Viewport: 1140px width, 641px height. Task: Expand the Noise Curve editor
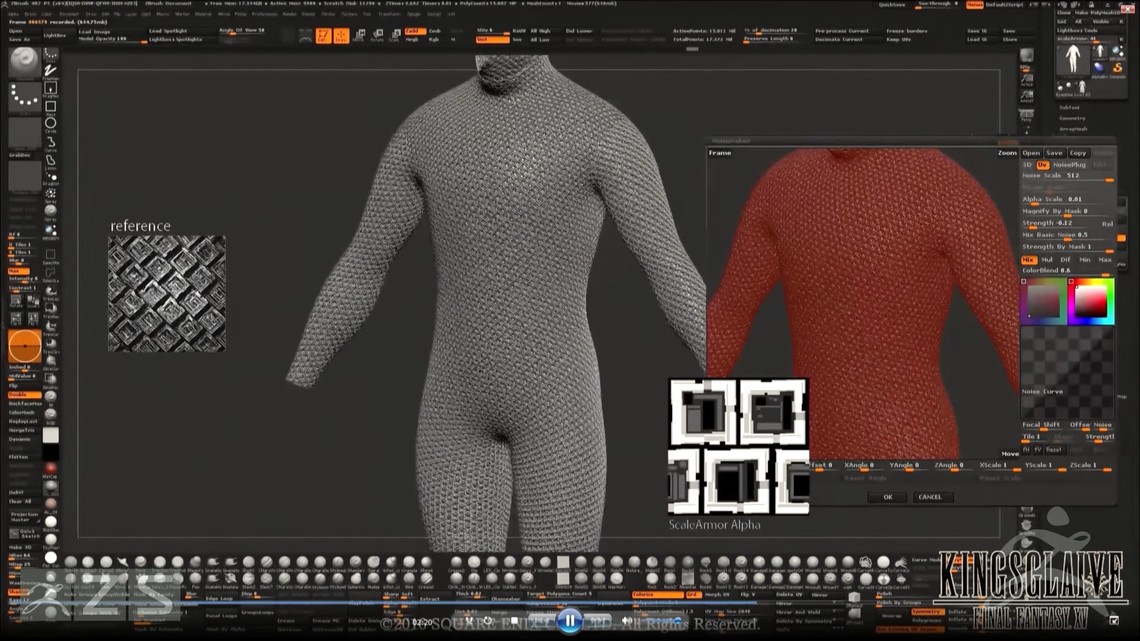(1067, 374)
